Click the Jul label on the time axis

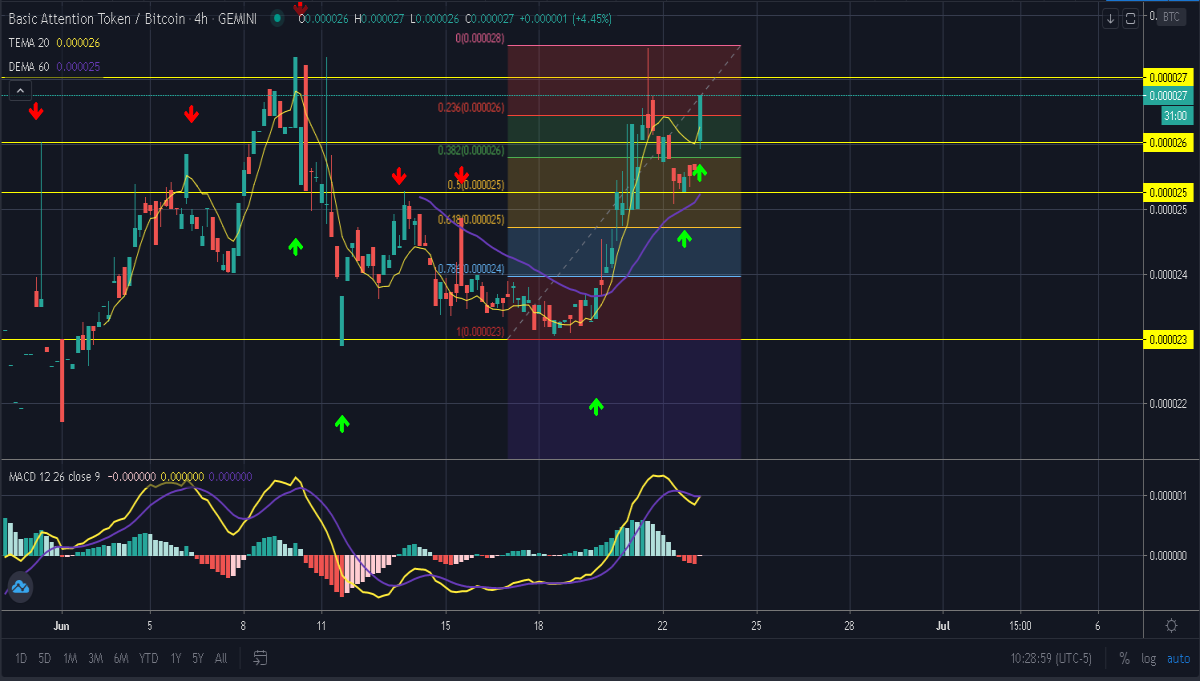pos(943,625)
